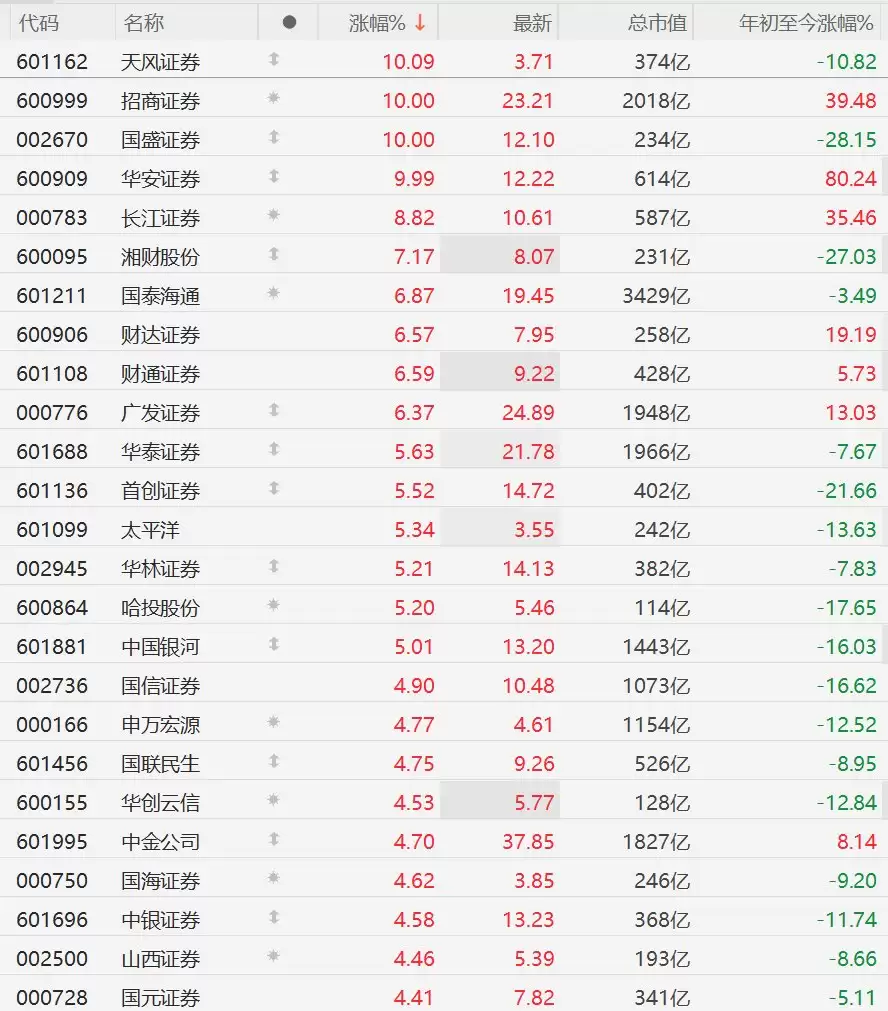Image resolution: width=888 pixels, height=1011 pixels.
Task: Sort by 年初至今涨幅% column header
Action: [806, 23]
